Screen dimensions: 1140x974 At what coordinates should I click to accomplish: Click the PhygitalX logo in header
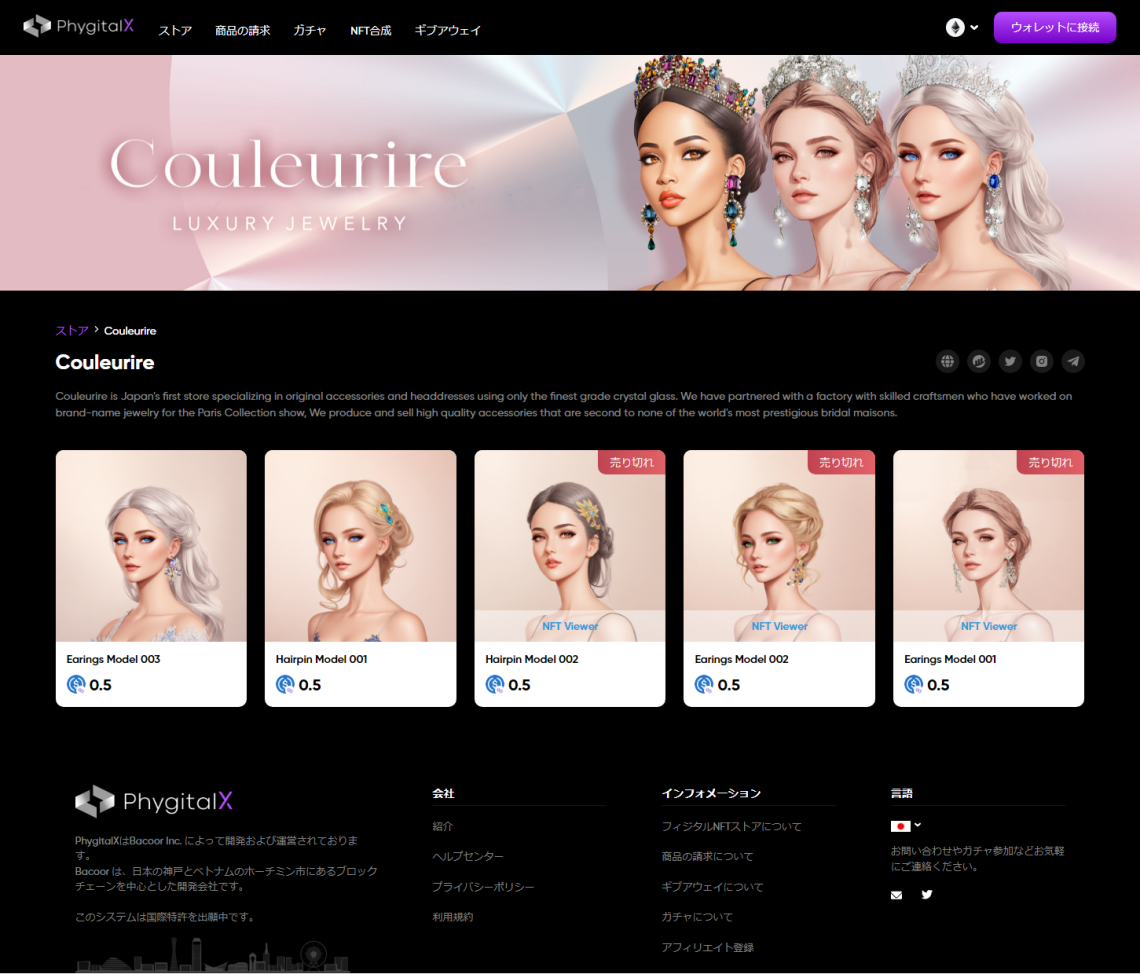(79, 27)
